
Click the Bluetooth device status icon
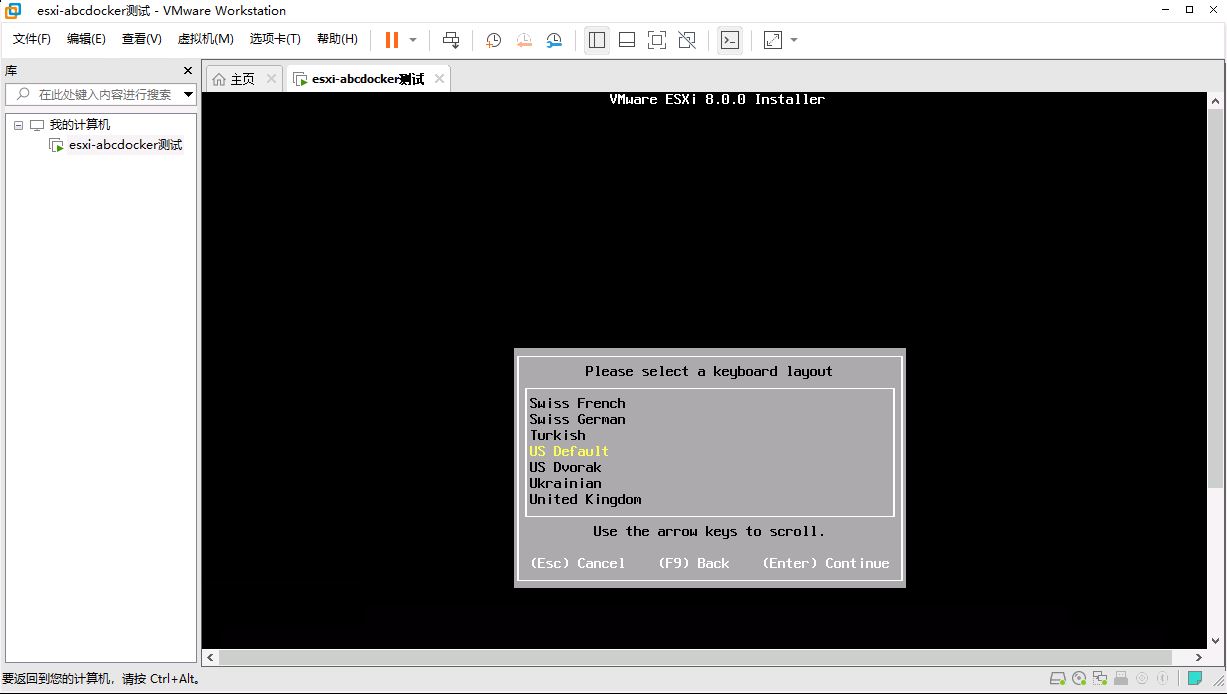(x=1162, y=679)
